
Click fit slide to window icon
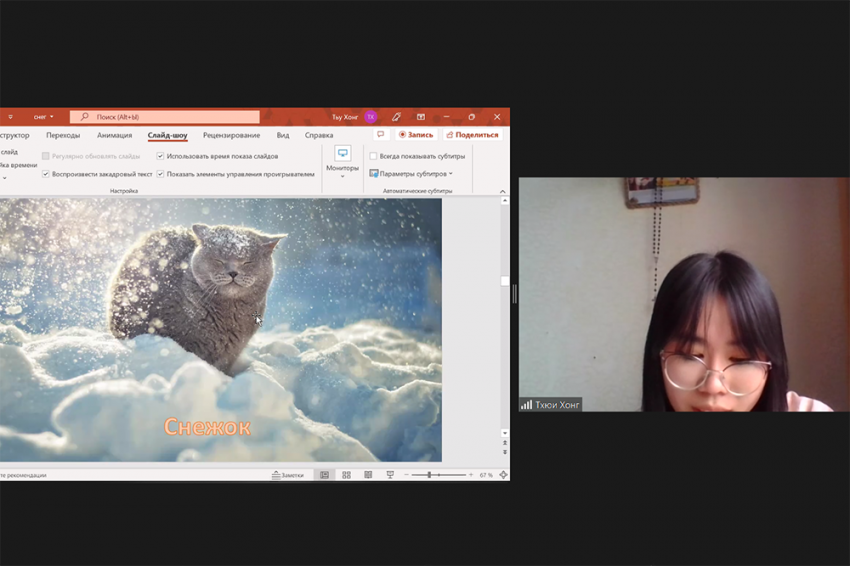click(x=503, y=475)
